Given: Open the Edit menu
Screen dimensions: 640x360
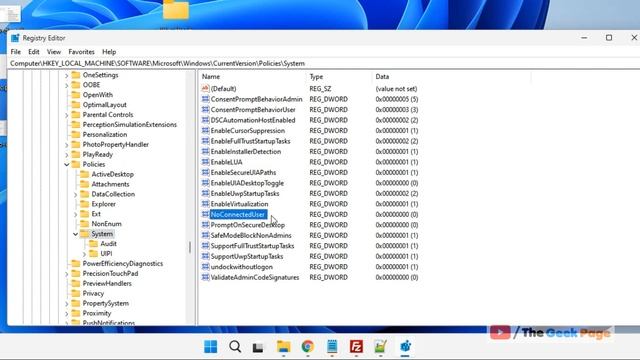Looking at the screenshot, I should pos(34,52).
